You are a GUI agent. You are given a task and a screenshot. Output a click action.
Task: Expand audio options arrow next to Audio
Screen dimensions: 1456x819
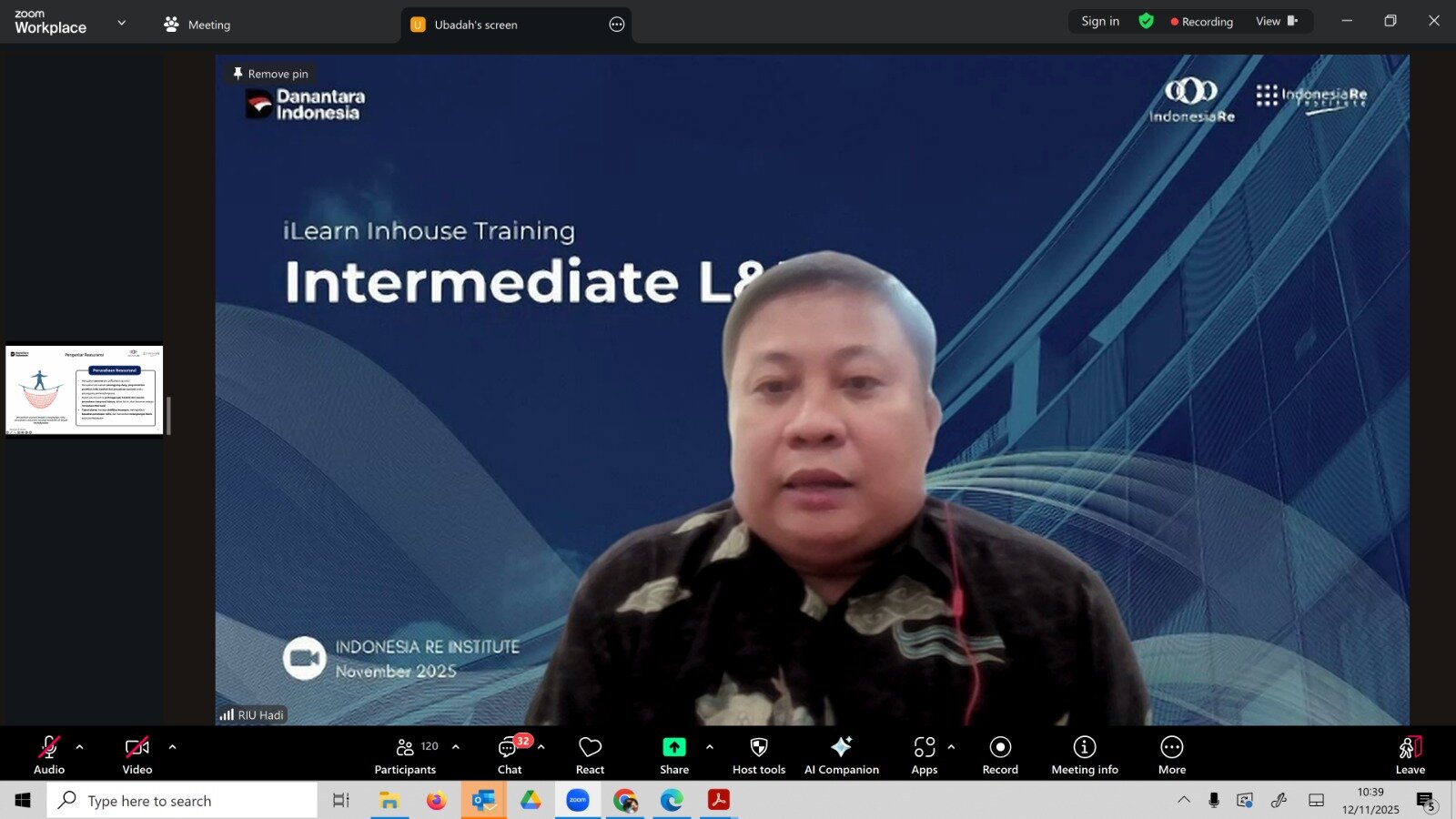80,747
